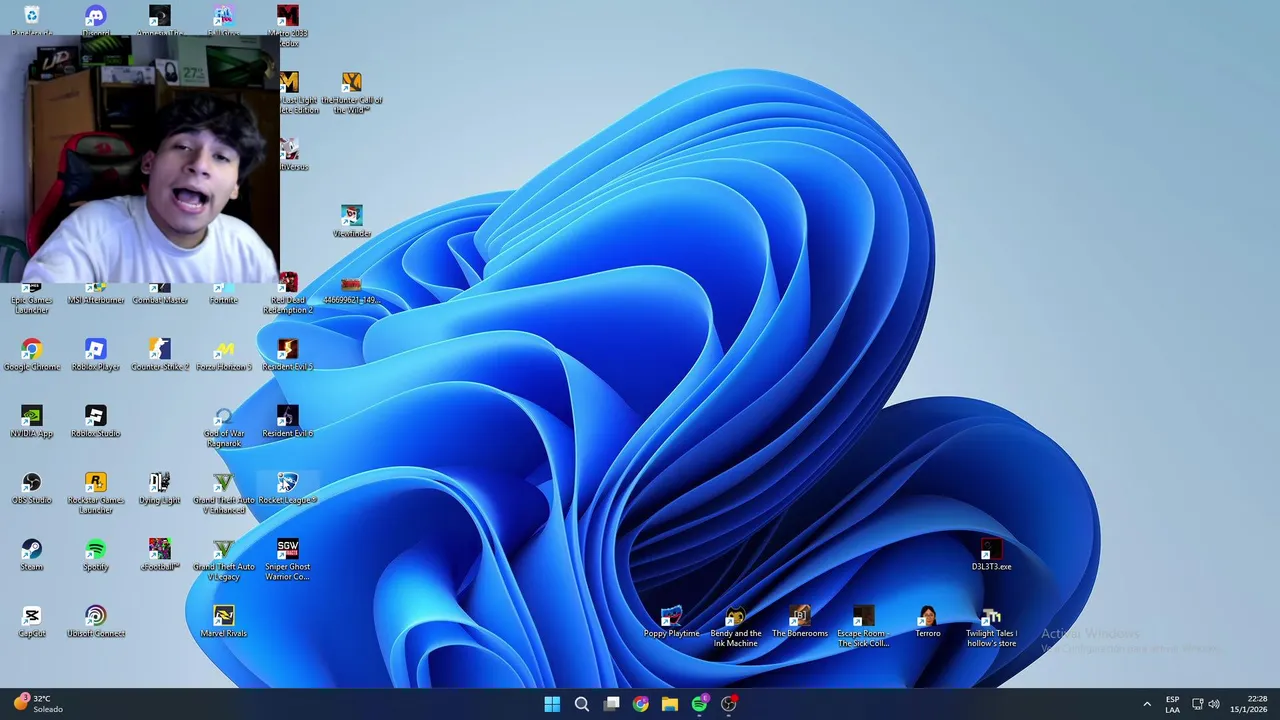This screenshot has height=720, width=1280.
Task: Select the Ubisoft Connect desktop icon
Action: (x=95, y=621)
